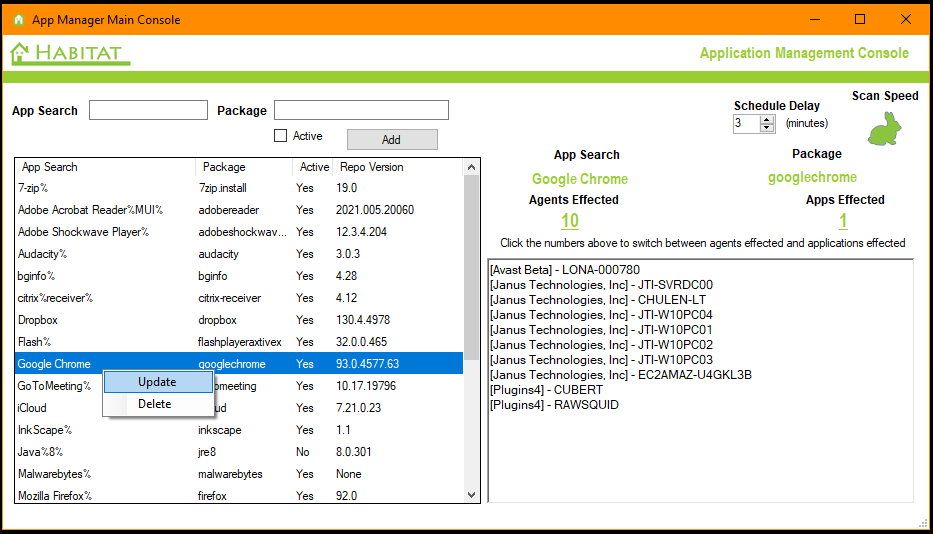Click the Scan Speed rabbit icon
933x534 pixels.
coord(884,129)
